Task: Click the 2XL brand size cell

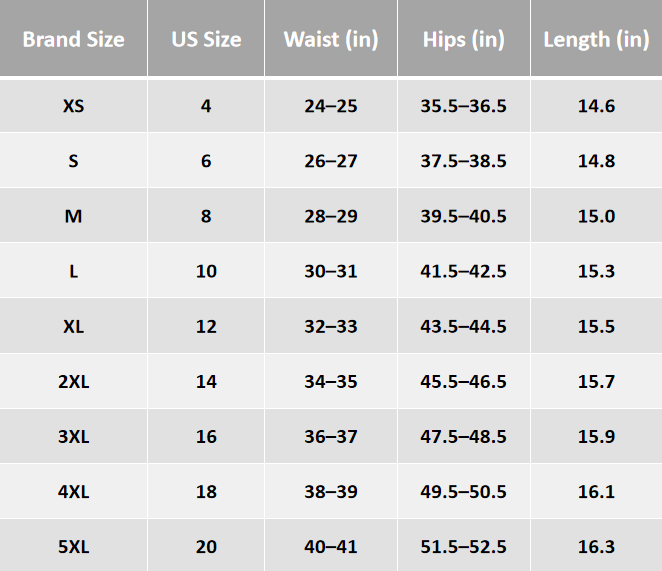Action: click(x=73, y=381)
